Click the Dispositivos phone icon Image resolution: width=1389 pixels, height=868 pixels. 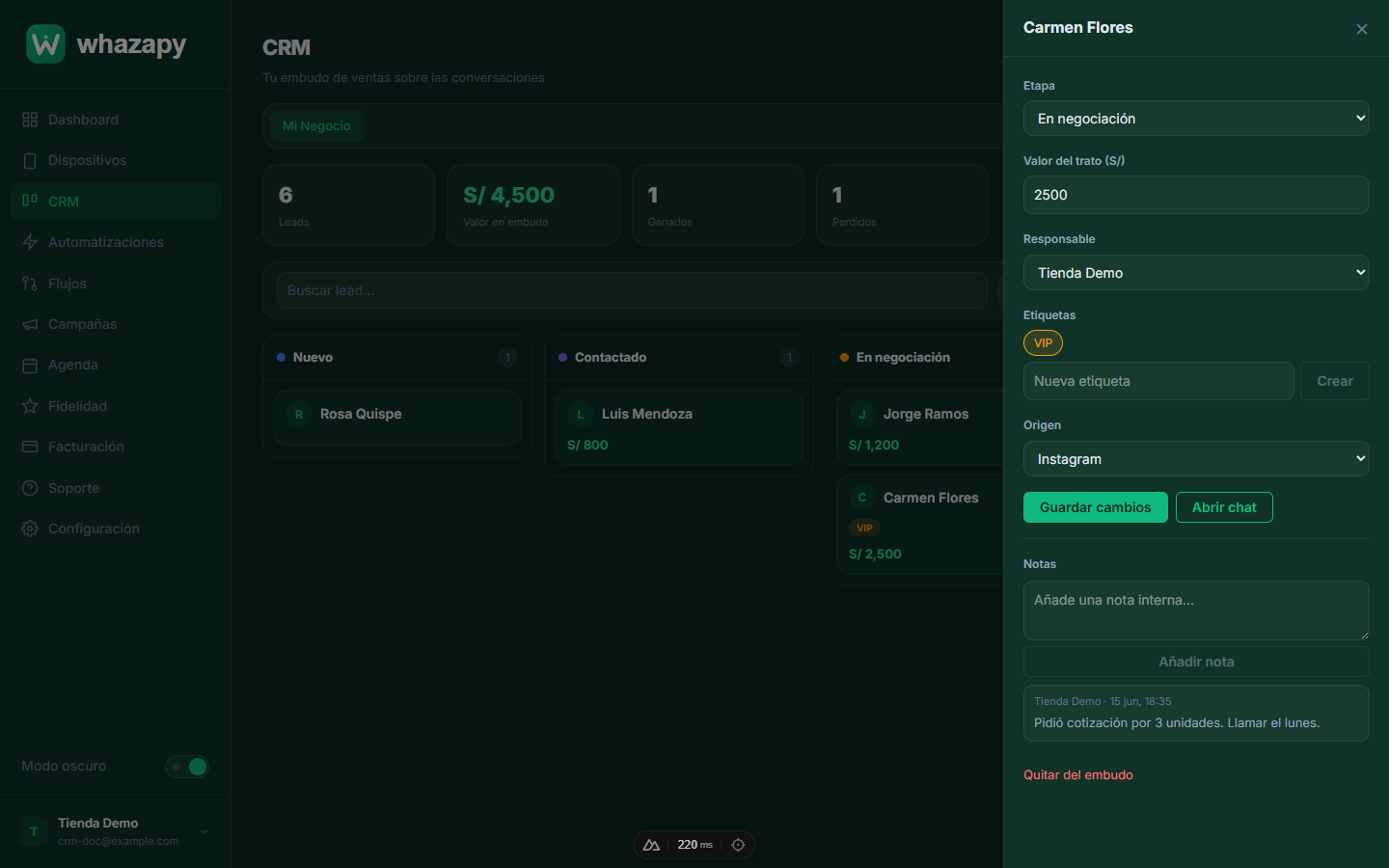[30, 160]
